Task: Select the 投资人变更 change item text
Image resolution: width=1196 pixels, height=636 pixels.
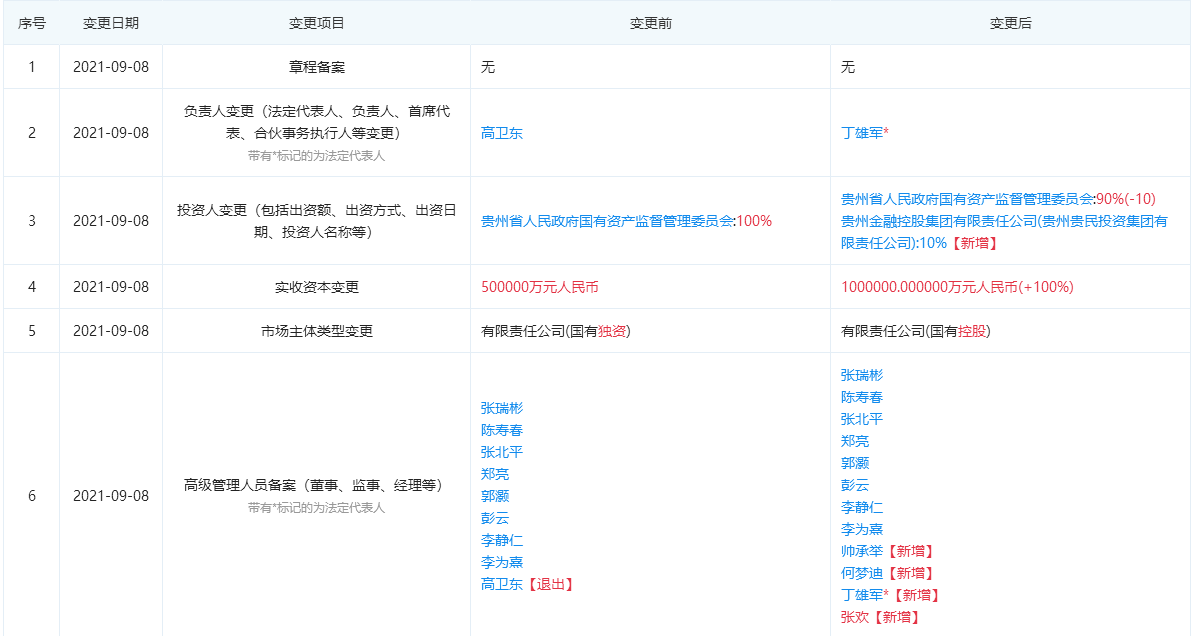Action: click(x=317, y=221)
